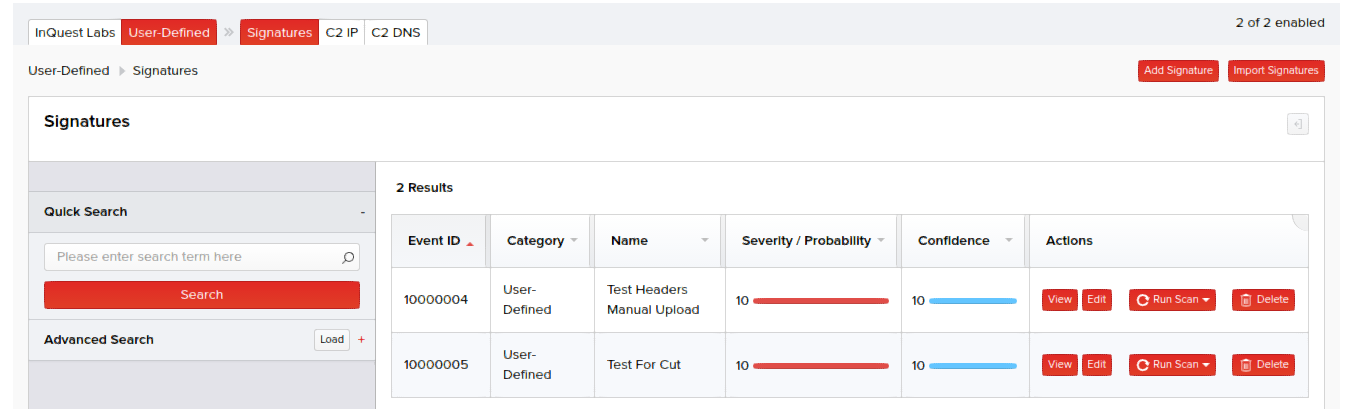
Task: Open Run Scan dropdown for event 10000004
Action: 1172,300
